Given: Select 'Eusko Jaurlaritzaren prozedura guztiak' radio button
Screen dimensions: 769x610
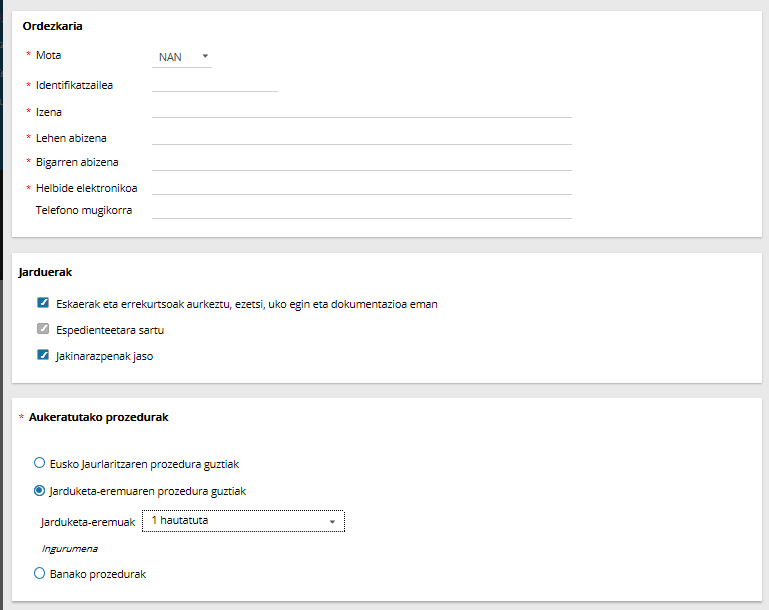Looking at the screenshot, I should coord(40,464).
